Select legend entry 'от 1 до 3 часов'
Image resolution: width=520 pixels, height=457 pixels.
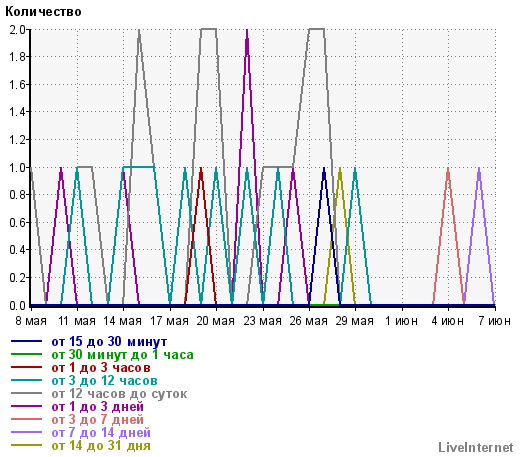coord(101,368)
